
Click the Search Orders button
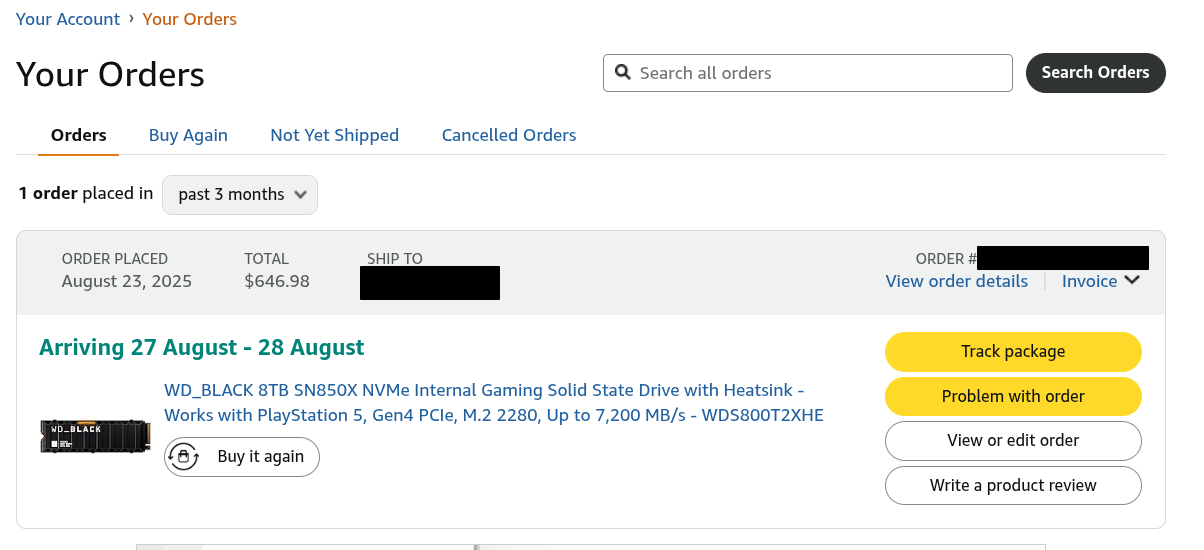[1096, 73]
